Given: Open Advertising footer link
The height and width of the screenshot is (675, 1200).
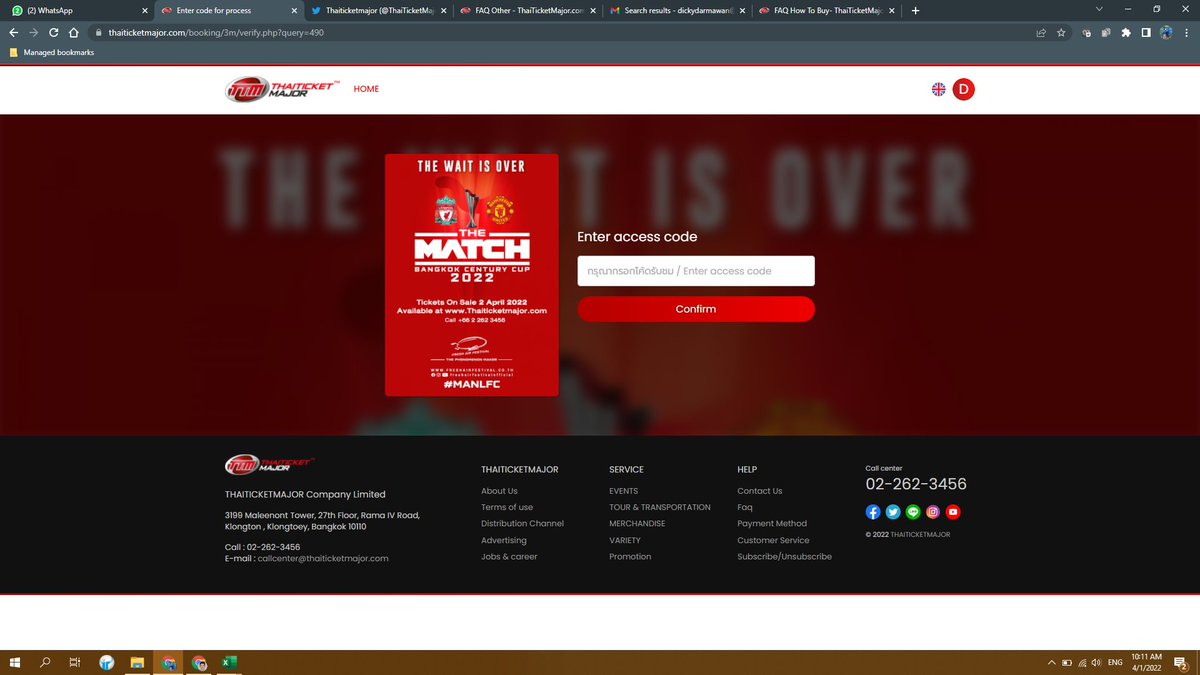Looking at the screenshot, I should point(504,540).
